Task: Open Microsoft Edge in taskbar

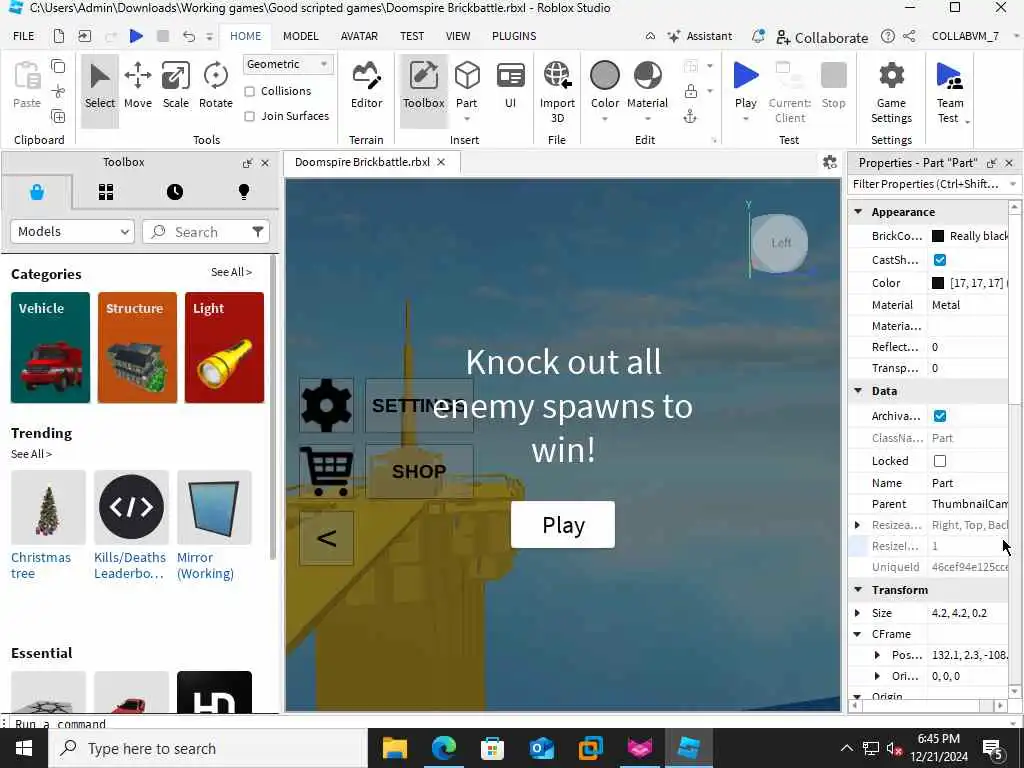Action: point(443,748)
